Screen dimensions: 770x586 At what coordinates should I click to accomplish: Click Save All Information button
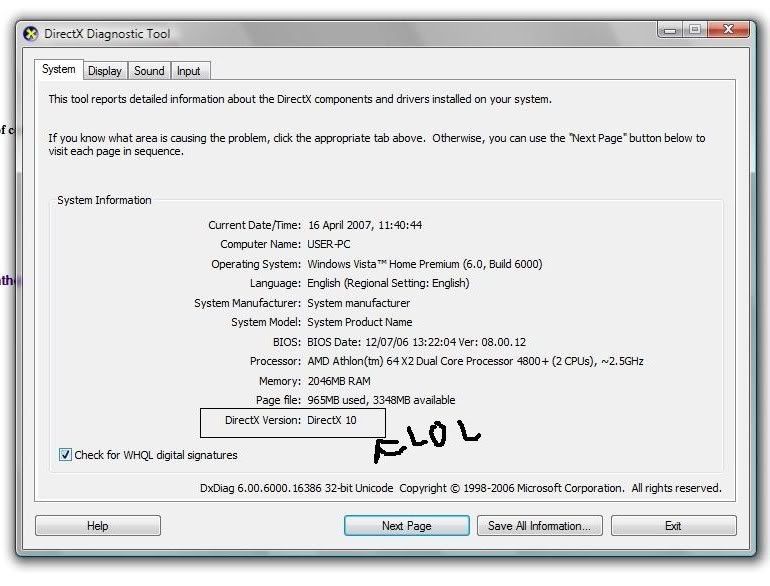pos(540,526)
